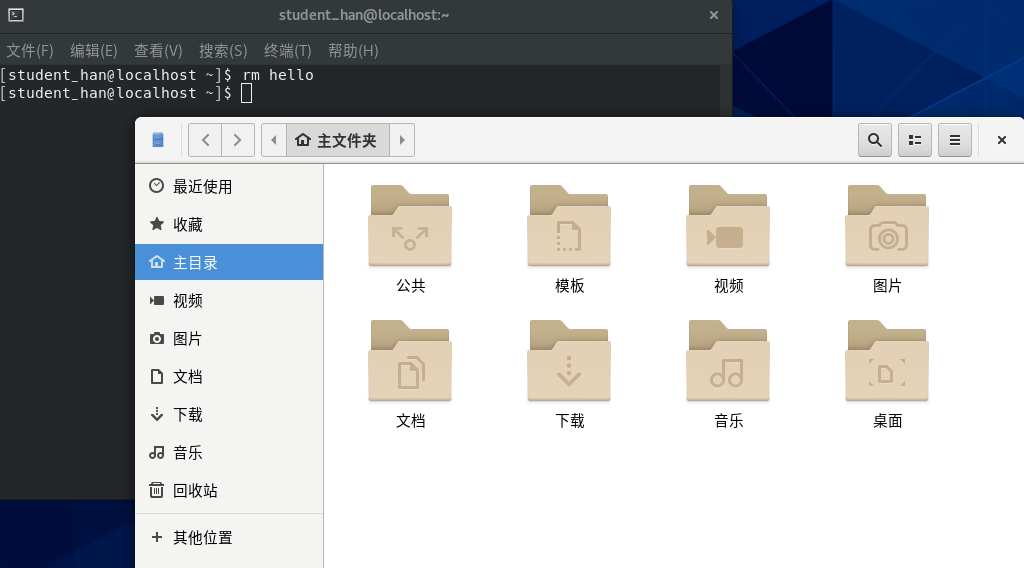Go back with the left arrow button

(x=205, y=140)
